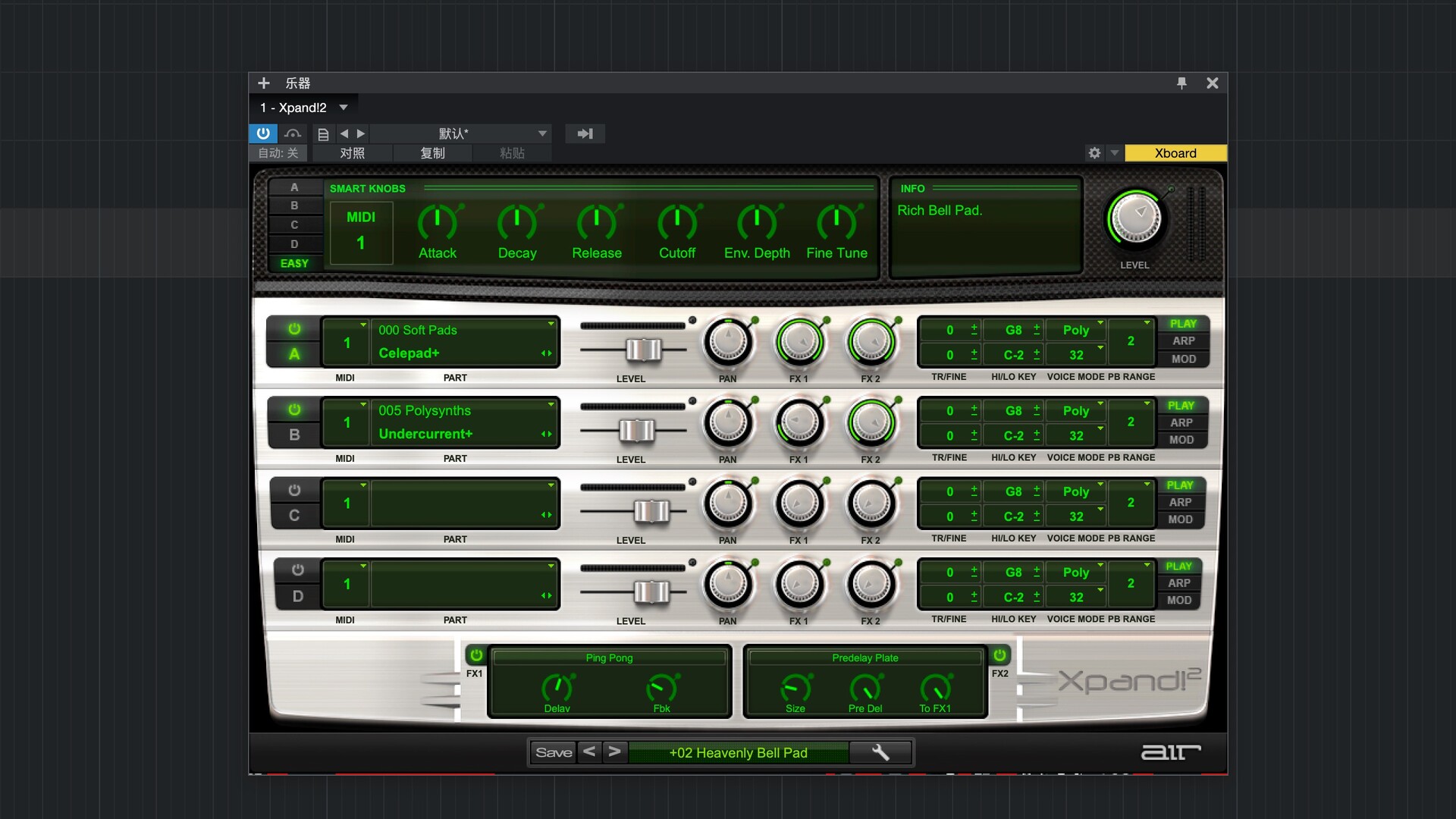Open the Voice Mode dropdown on Part B

(1076, 410)
